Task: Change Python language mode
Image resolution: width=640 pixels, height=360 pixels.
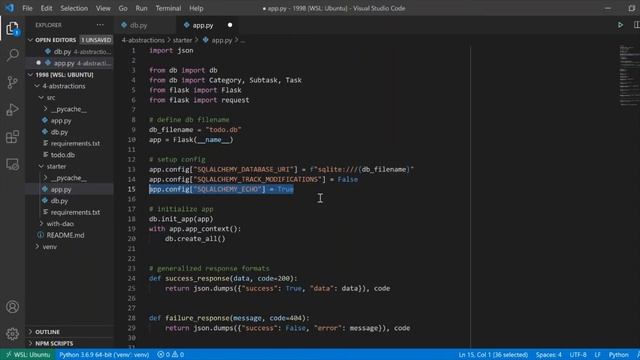Action: [618, 355]
